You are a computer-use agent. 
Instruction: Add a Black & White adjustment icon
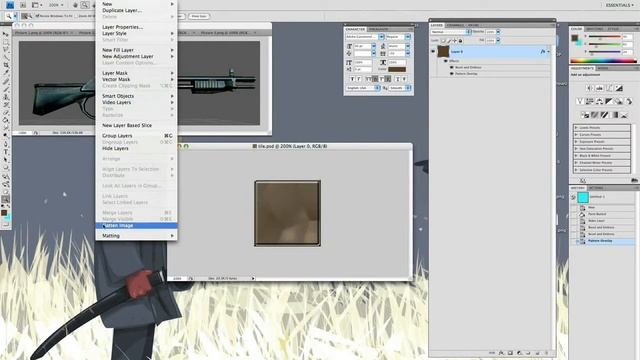(x=609, y=101)
